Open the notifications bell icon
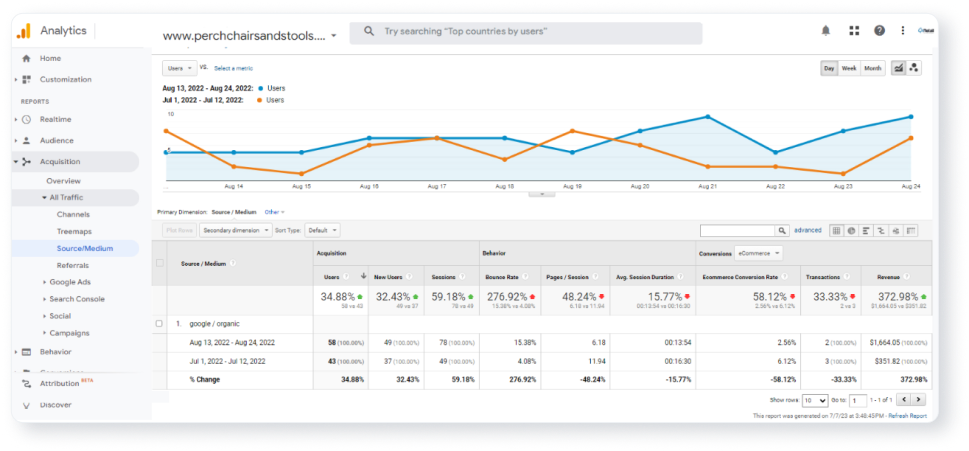Viewport: 969px width, 451px height. click(826, 31)
